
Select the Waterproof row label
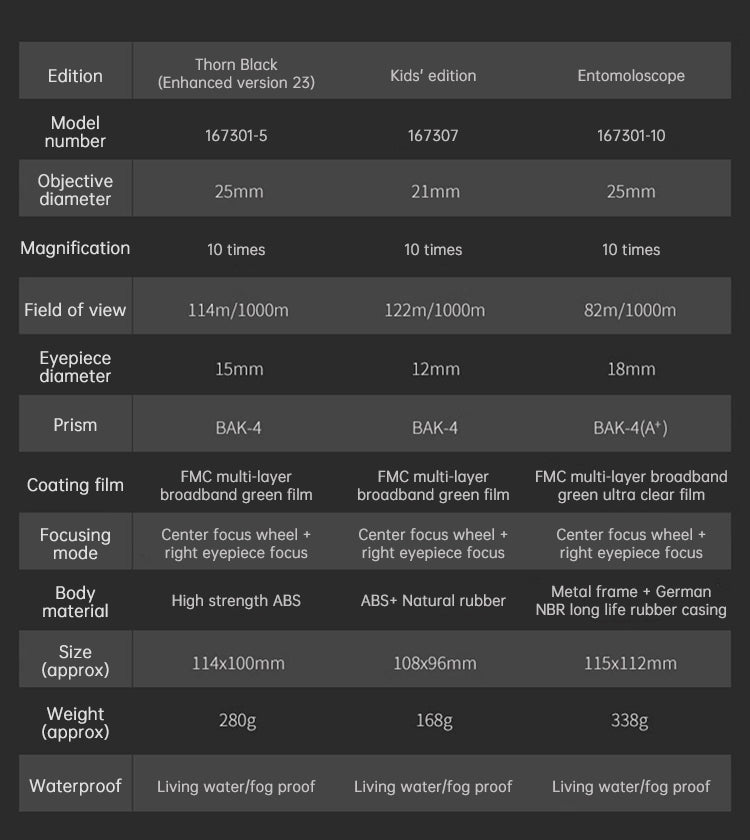75,786
